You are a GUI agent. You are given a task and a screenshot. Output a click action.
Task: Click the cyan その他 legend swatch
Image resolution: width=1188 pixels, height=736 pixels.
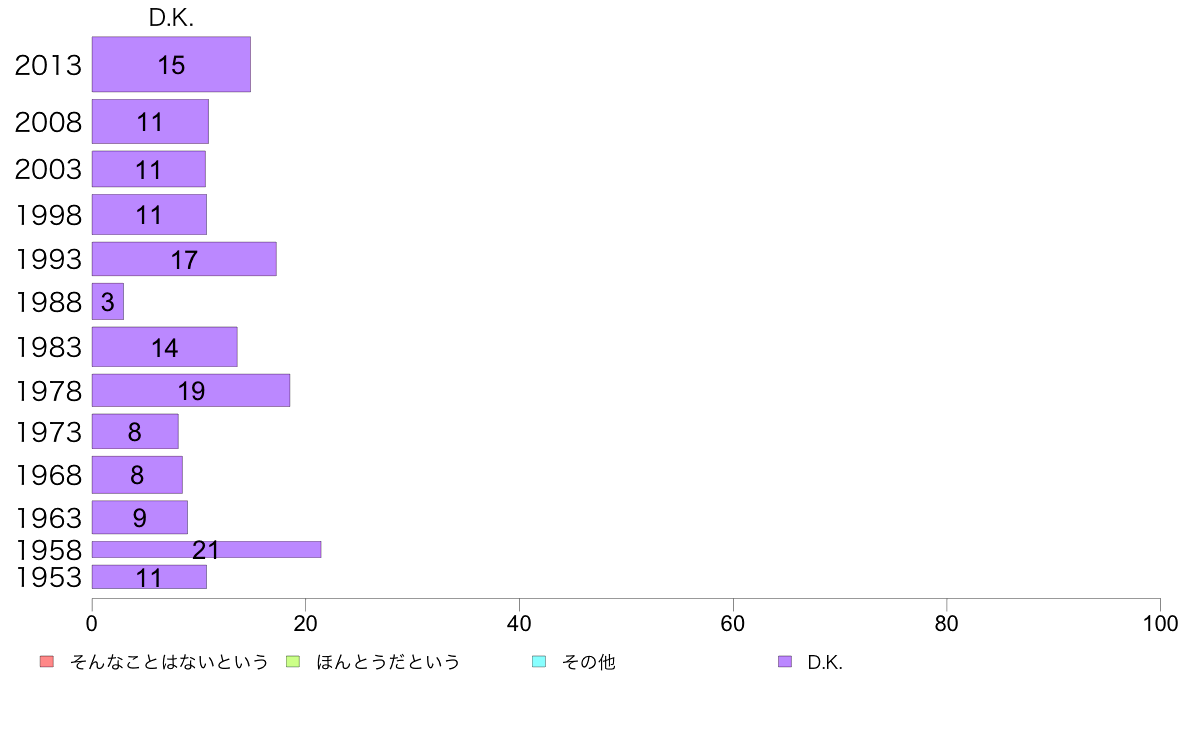[539, 662]
